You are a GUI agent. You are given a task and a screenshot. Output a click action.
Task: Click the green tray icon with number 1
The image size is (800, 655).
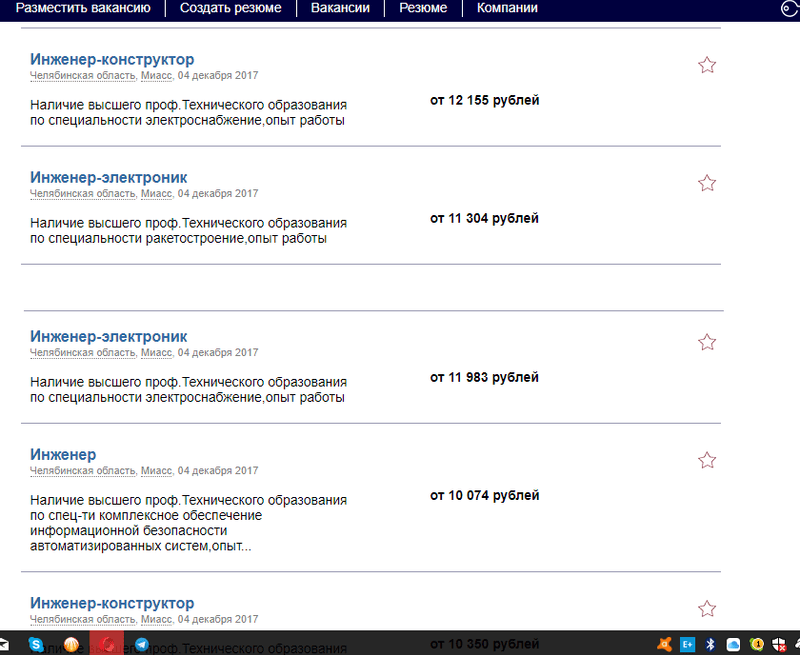click(757, 645)
